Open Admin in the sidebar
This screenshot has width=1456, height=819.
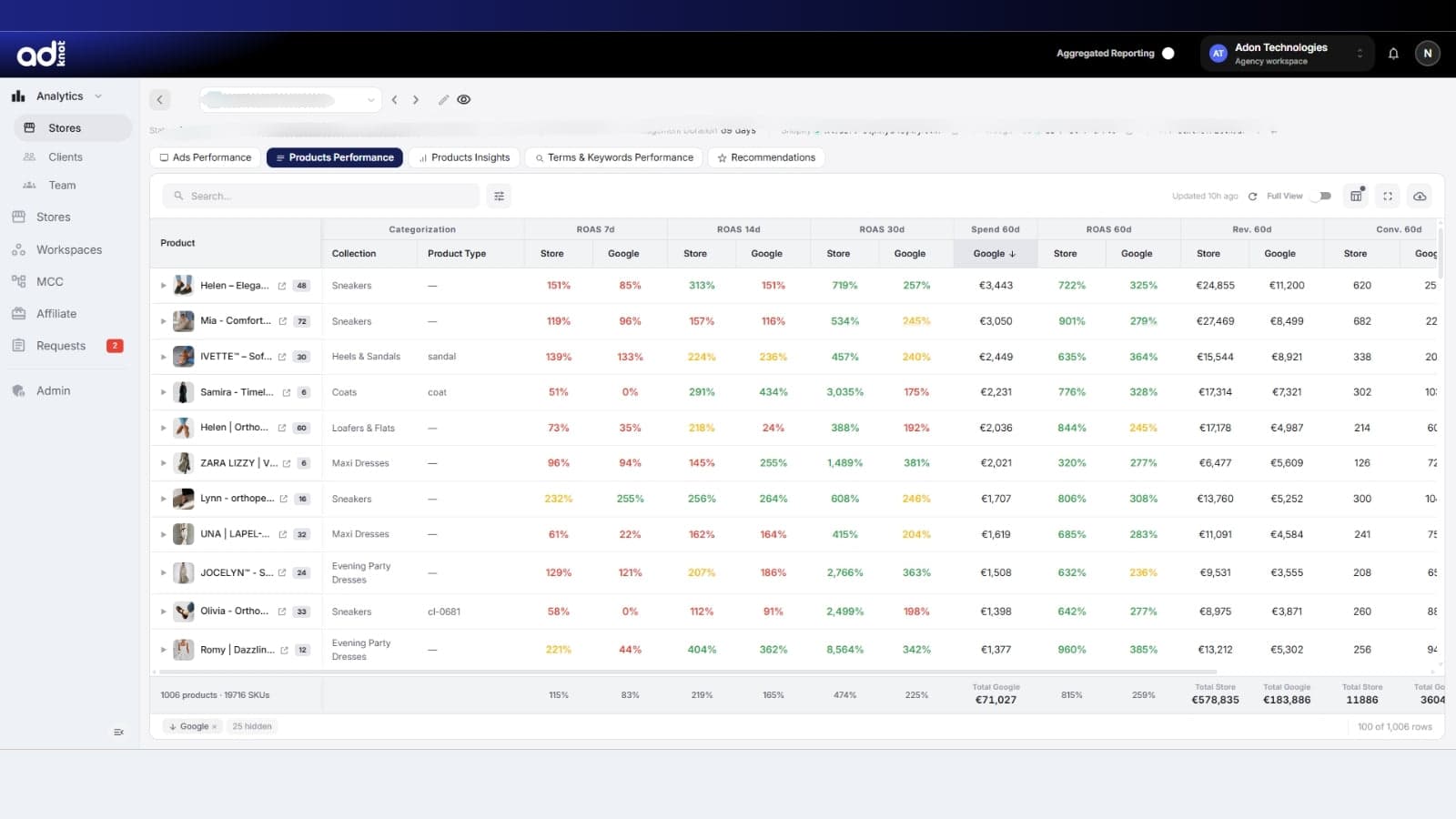tap(53, 391)
